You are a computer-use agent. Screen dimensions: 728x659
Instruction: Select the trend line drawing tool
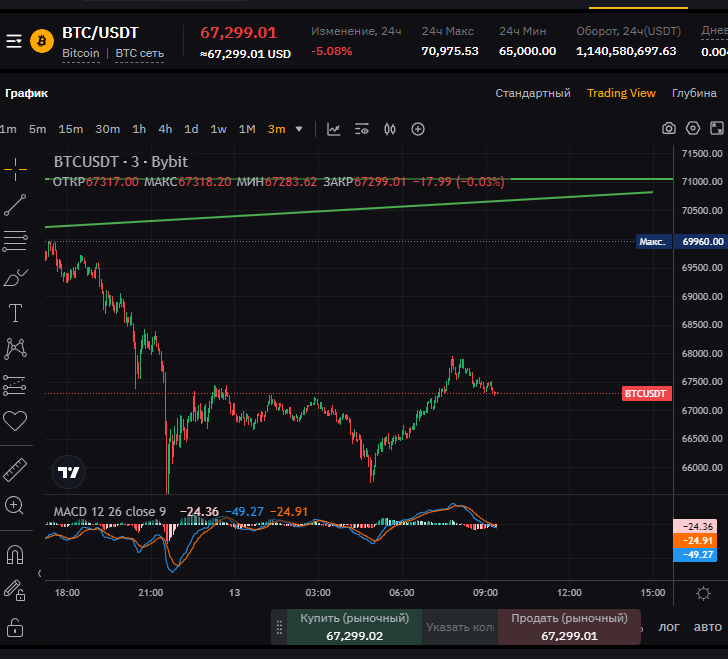tap(15, 205)
